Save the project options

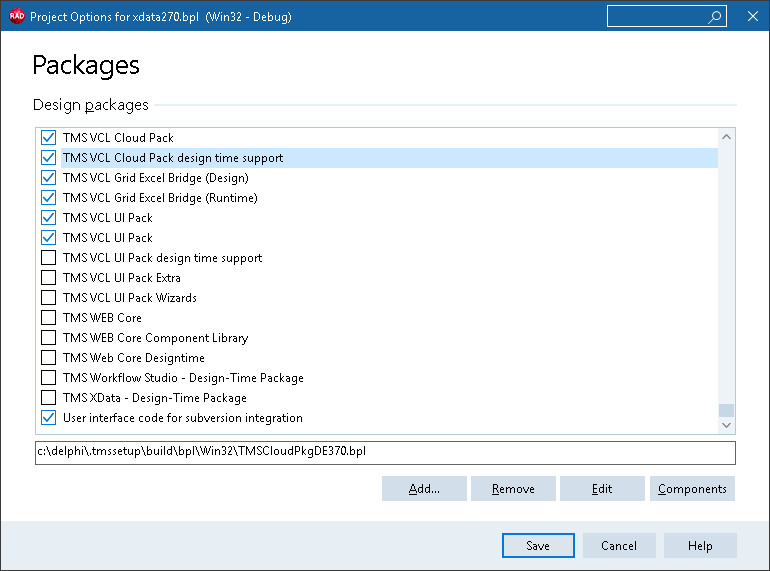(x=538, y=546)
